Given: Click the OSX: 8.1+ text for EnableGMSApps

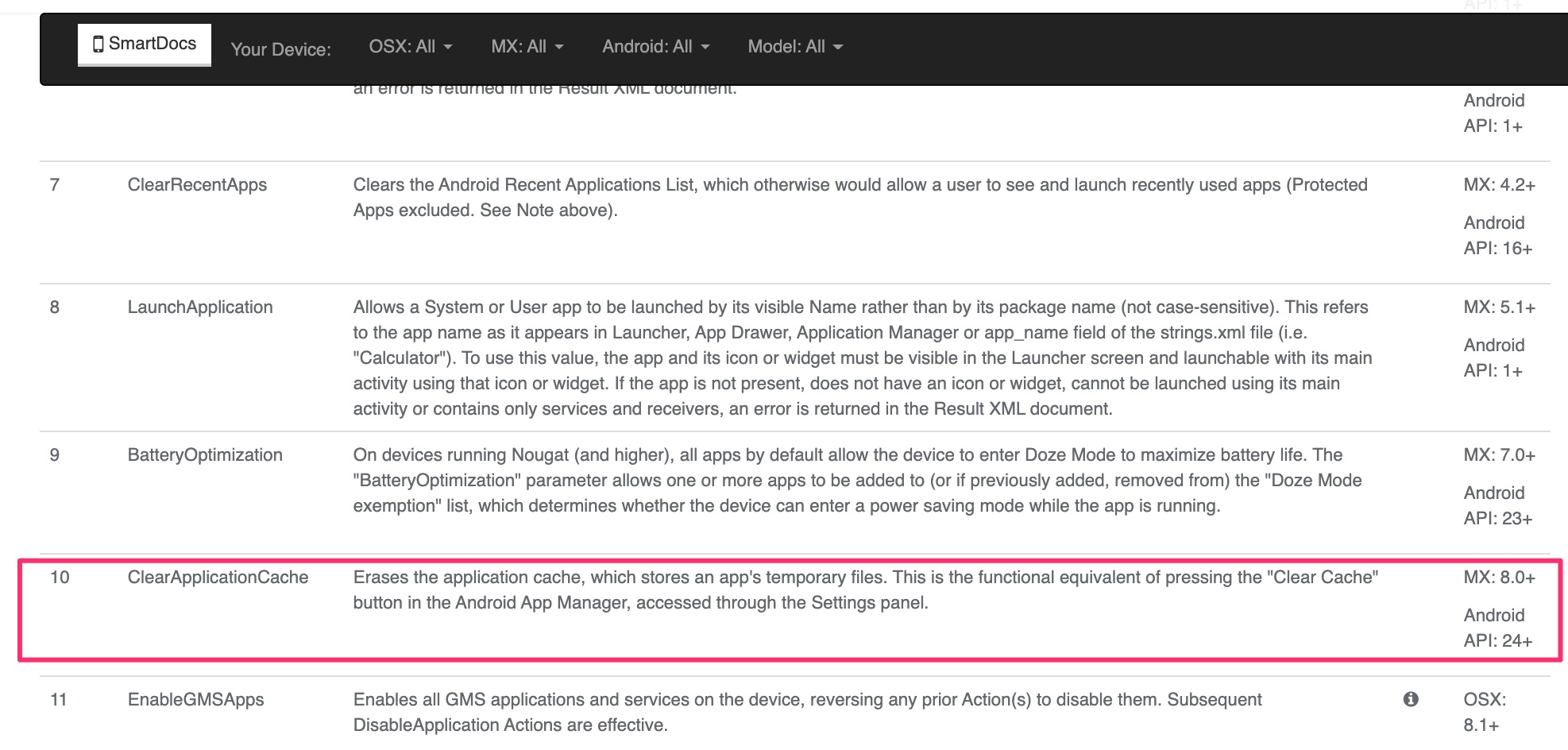Looking at the screenshot, I should coord(1484,712).
